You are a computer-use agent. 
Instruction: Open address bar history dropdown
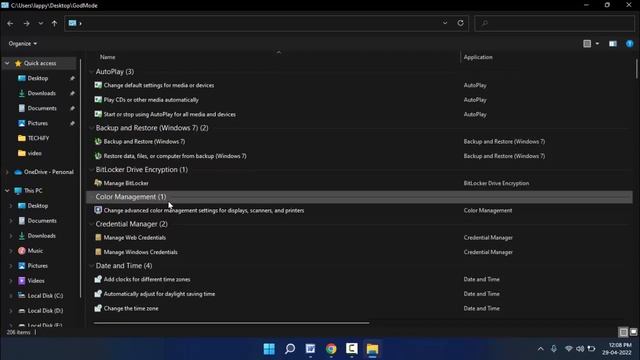pos(445,23)
